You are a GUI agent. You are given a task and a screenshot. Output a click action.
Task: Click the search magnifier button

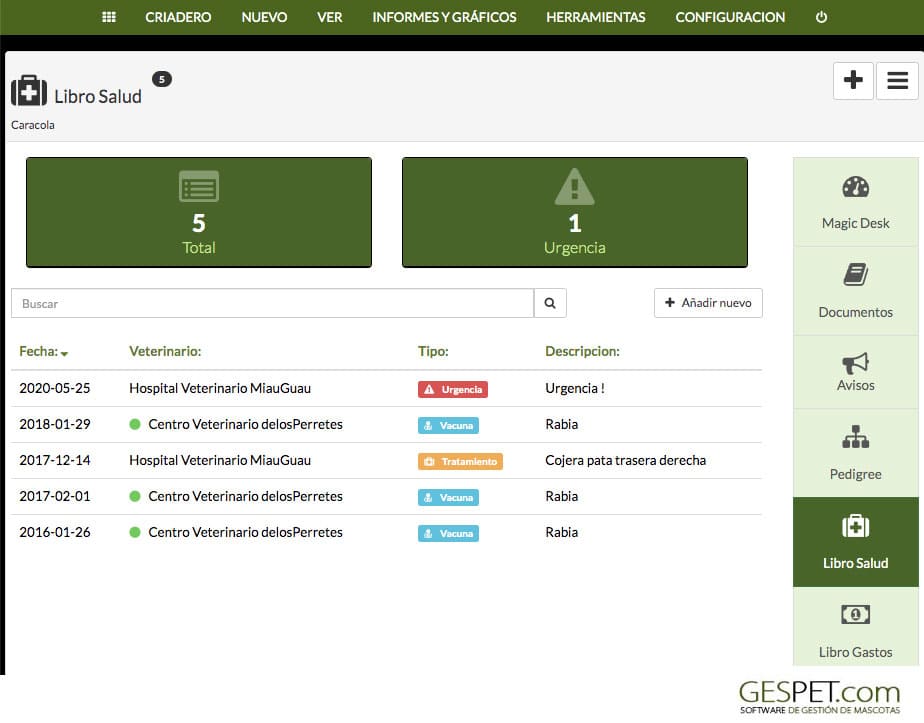[x=550, y=303]
